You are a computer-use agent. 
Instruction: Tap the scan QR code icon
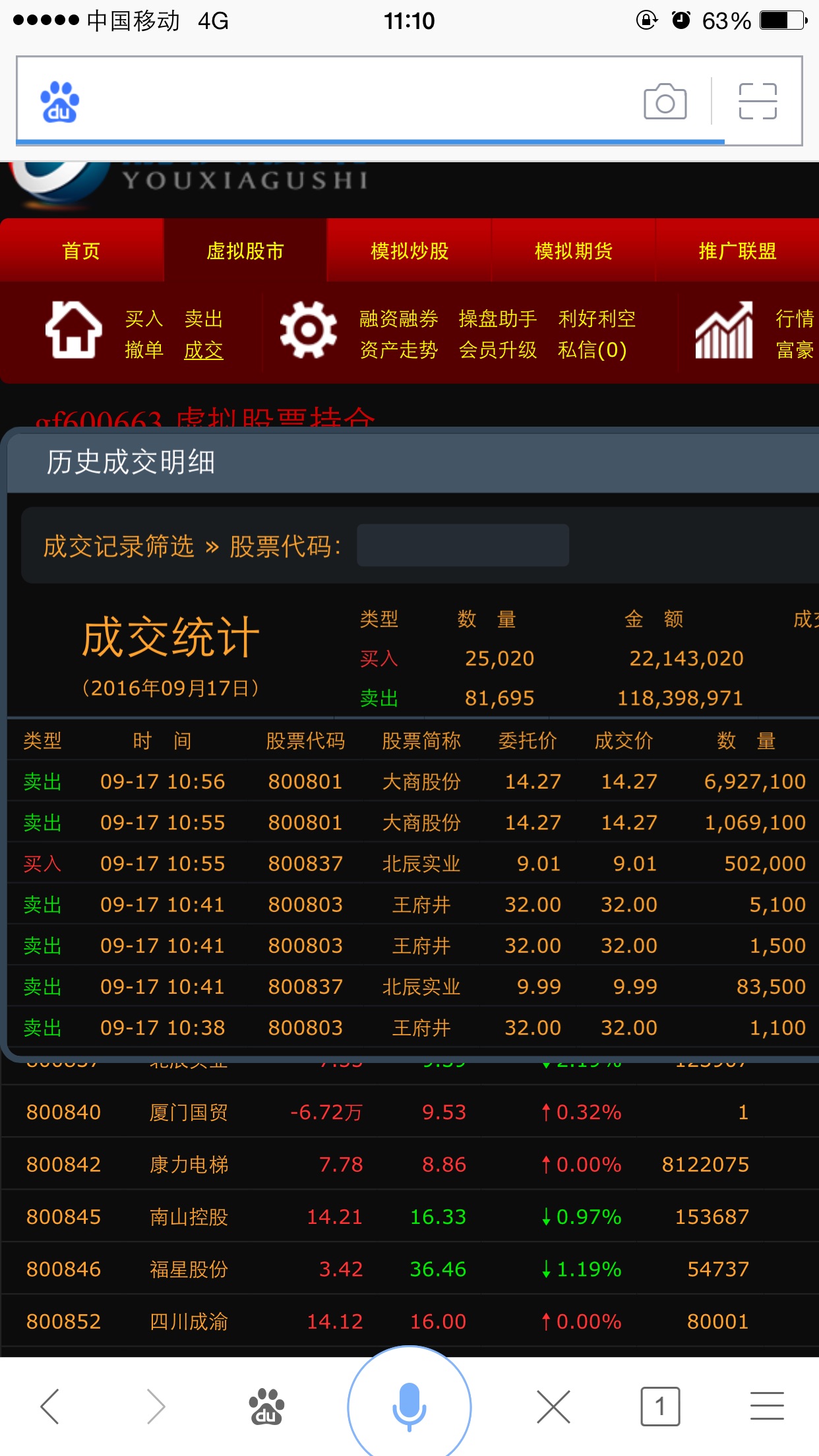[758, 102]
